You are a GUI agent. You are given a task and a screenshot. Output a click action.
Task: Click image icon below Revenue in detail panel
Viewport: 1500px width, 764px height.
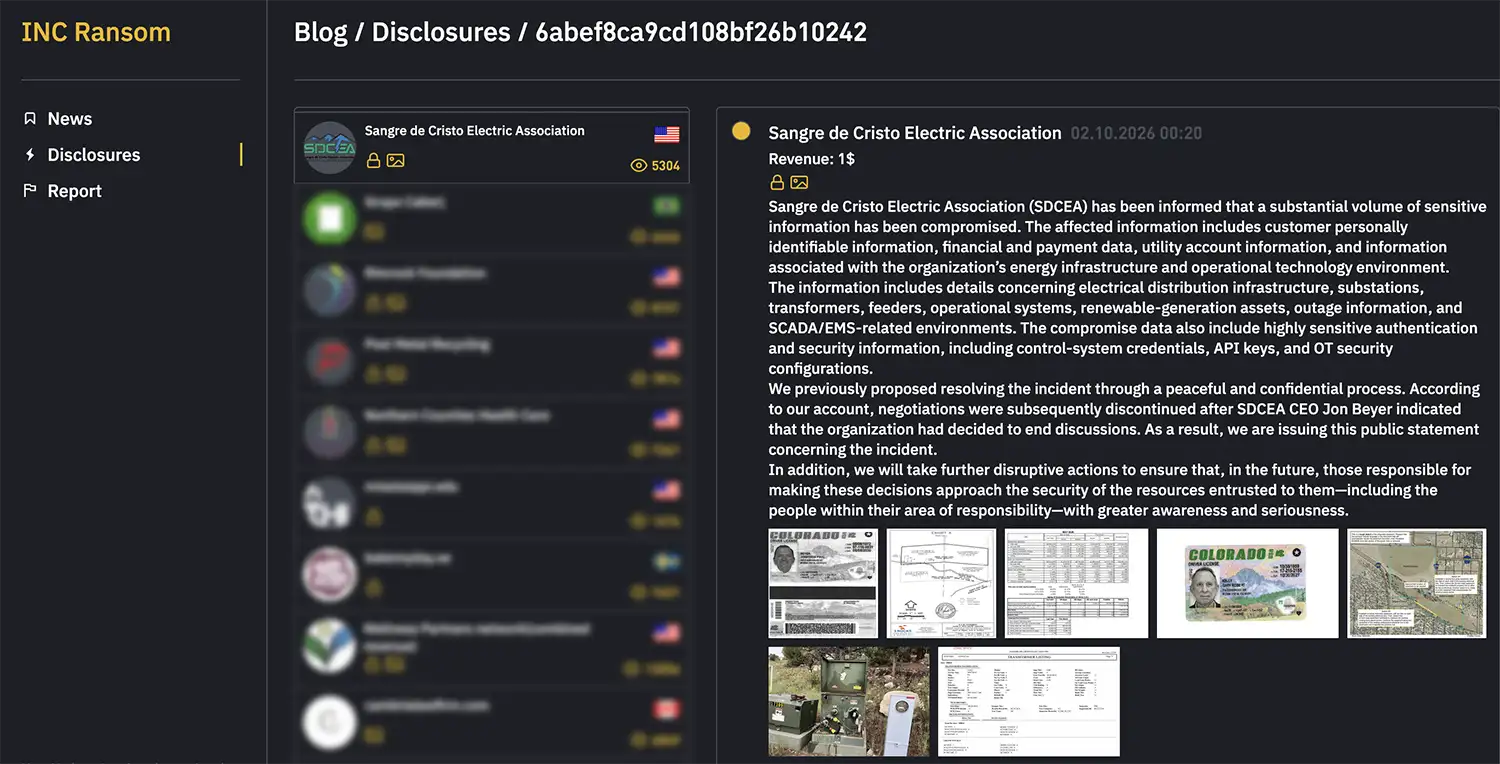tap(799, 183)
